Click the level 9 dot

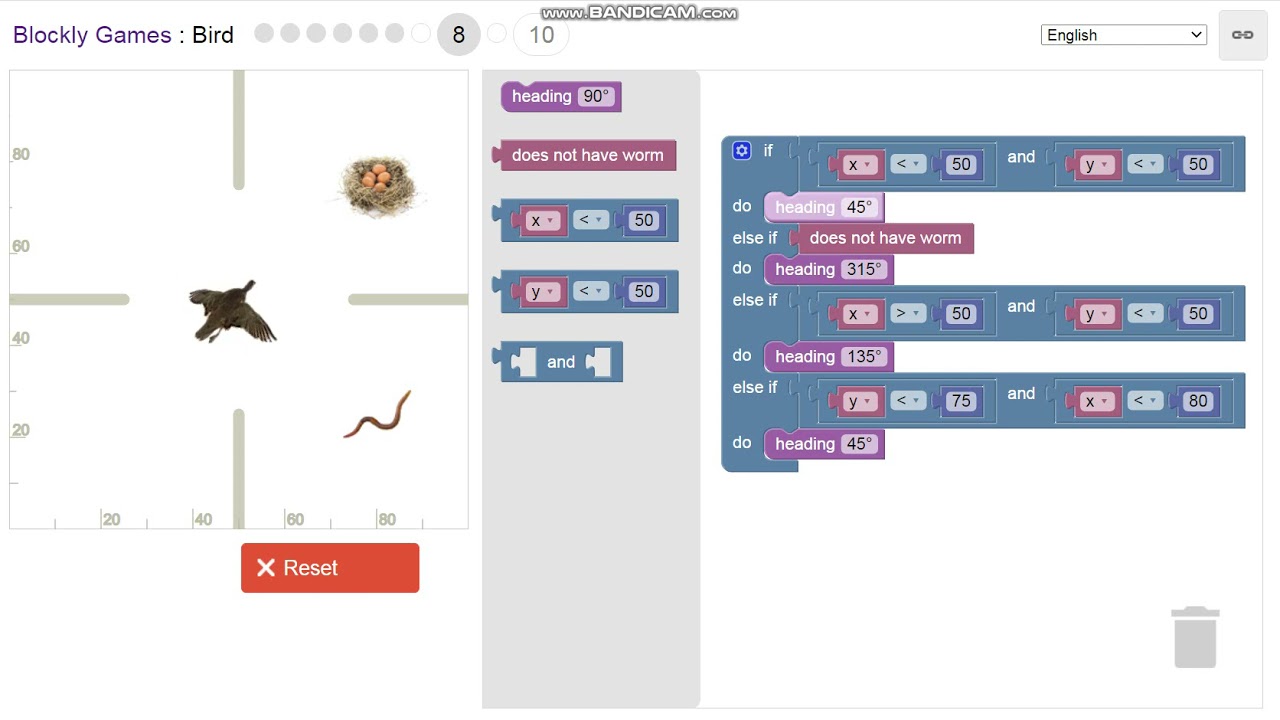pyautogui.click(x=497, y=34)
